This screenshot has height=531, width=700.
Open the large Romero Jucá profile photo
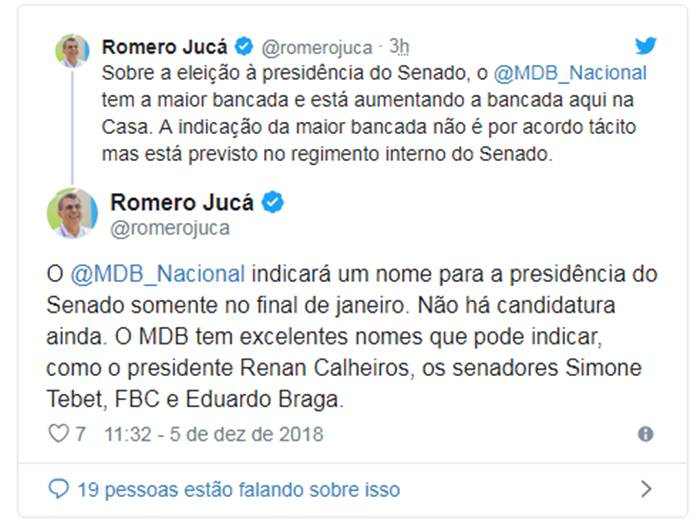click(72, 213)
